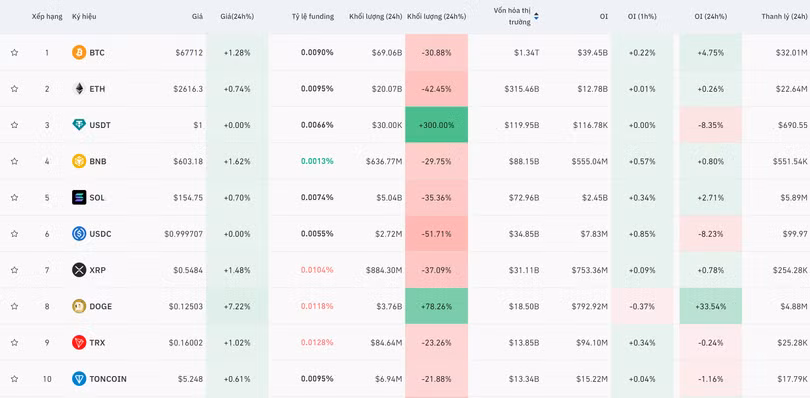810x398 pixels.
Task: Star the TONCOIN row
Action: (x=14, y=379)
